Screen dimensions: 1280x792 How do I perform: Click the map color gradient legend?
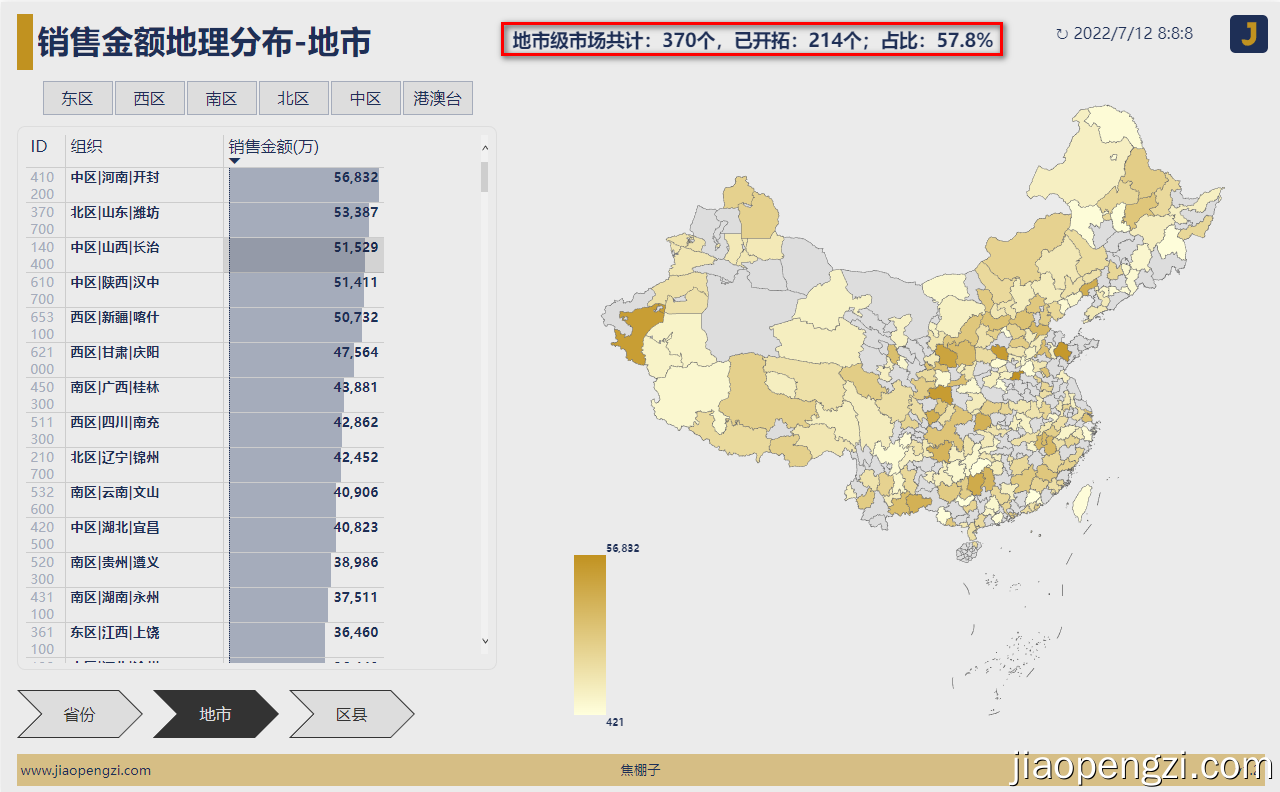click(590, 635)
